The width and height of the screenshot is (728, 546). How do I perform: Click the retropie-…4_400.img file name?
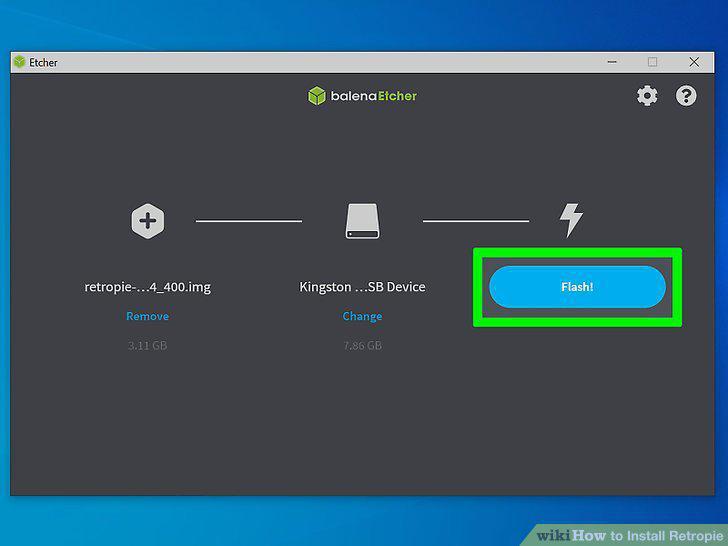click(x=148, y=287)
